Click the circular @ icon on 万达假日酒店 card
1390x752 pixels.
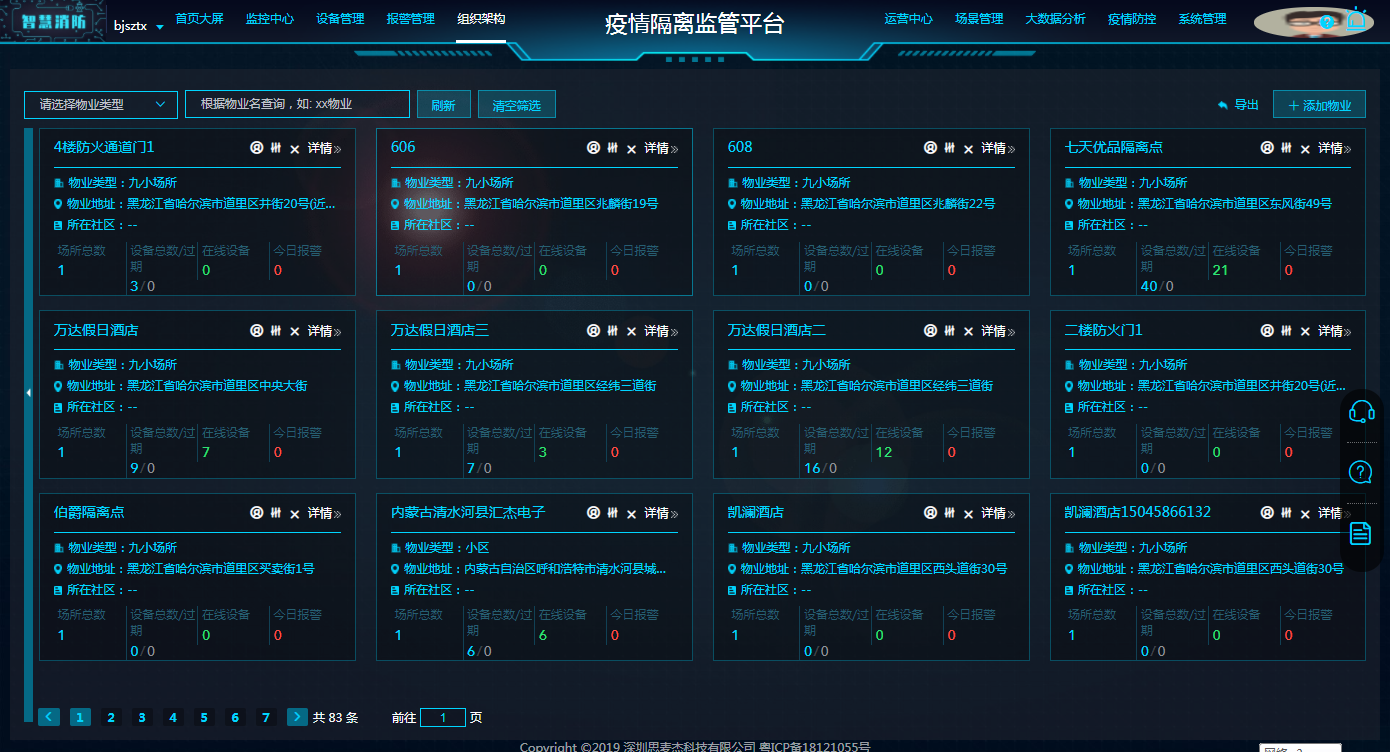coord(256,331)
